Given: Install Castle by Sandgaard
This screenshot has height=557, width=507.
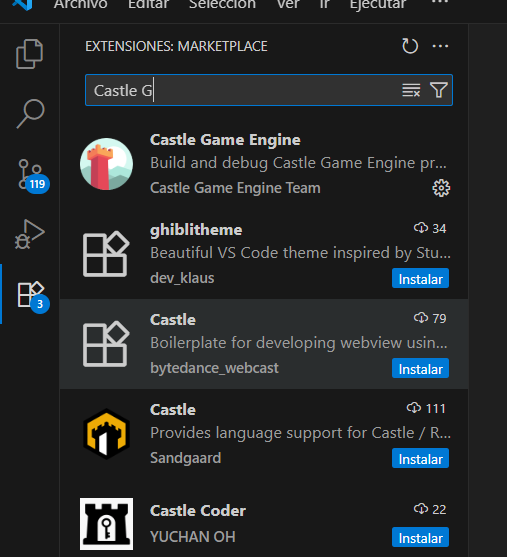Looking at the screenshot, I should point(420,458).
